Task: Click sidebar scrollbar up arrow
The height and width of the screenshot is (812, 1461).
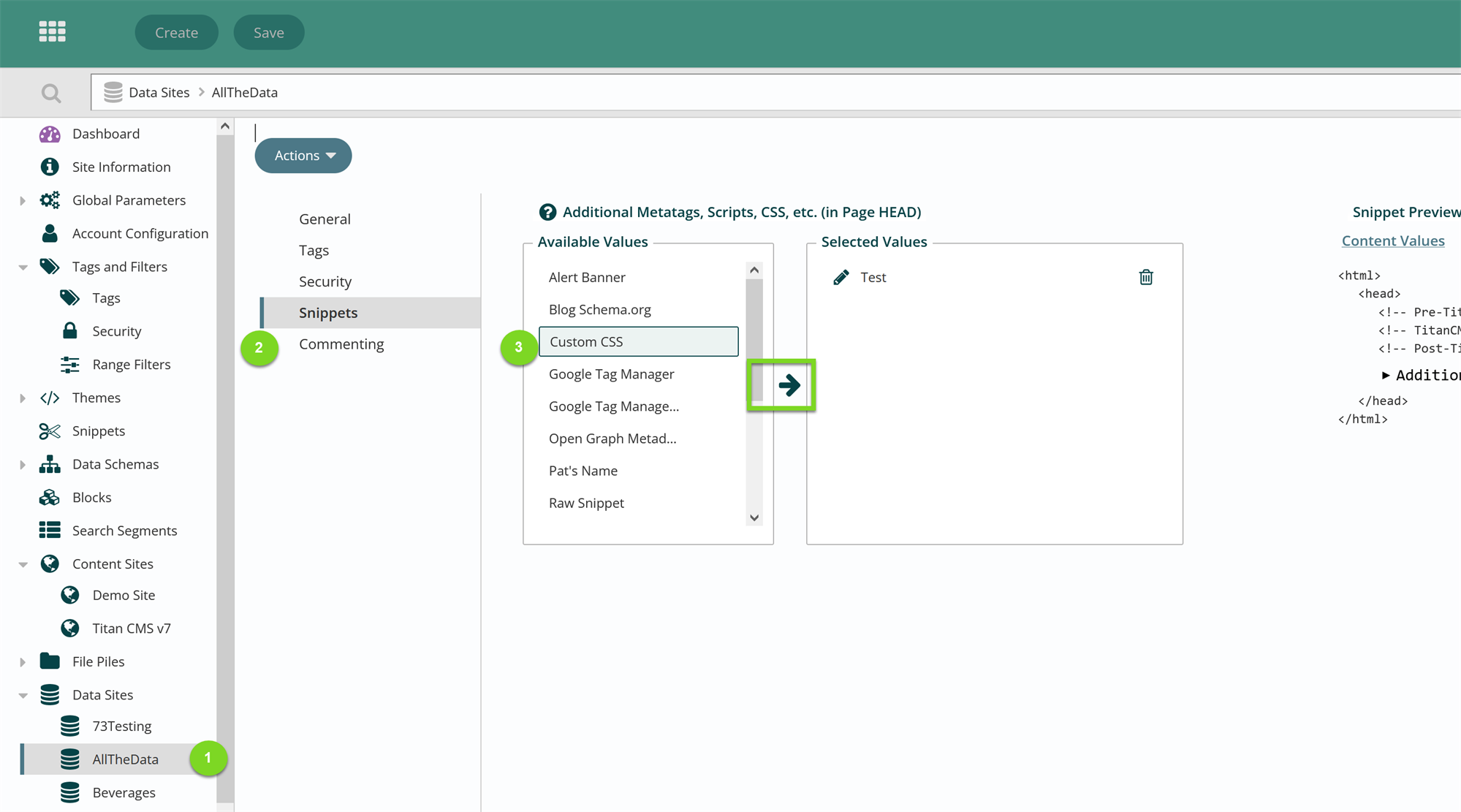Action: (225, 126)
